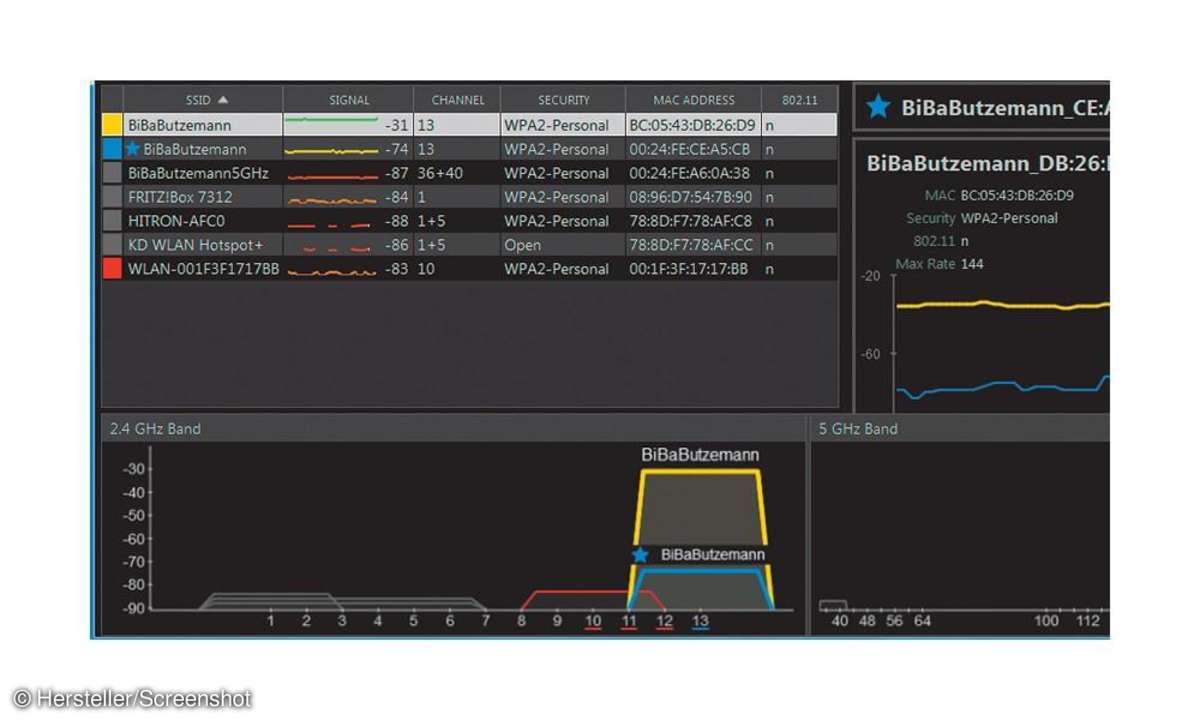Click the Open security cell

522,245
